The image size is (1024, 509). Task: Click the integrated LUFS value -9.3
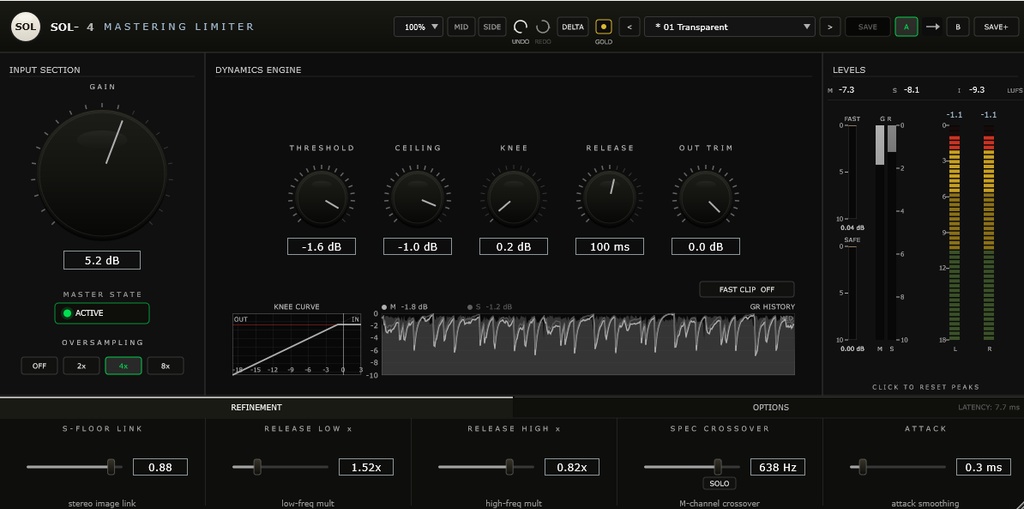(x=976, y=90)
